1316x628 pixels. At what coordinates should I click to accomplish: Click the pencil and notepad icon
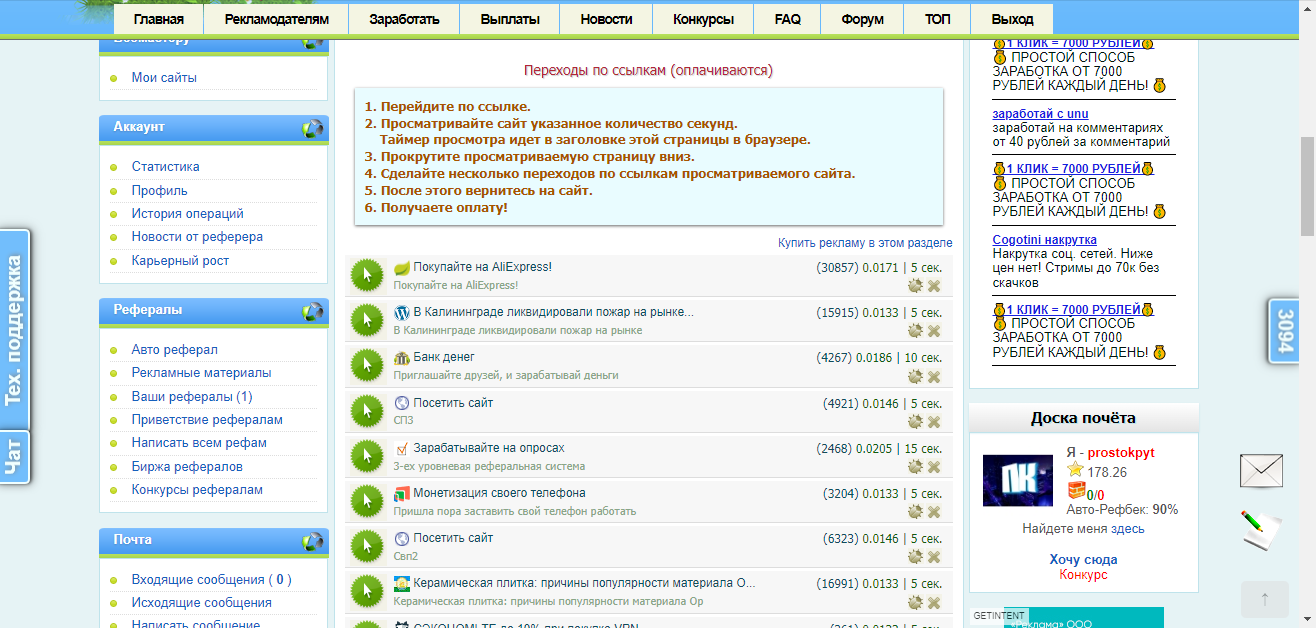tap(1261, 529)
